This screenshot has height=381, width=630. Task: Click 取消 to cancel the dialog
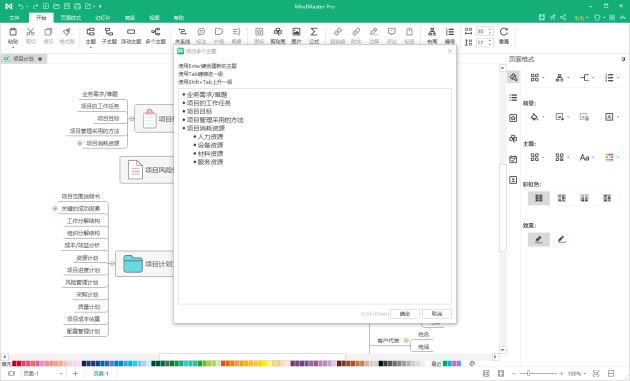pyautogui.click(x=437, y=313)
